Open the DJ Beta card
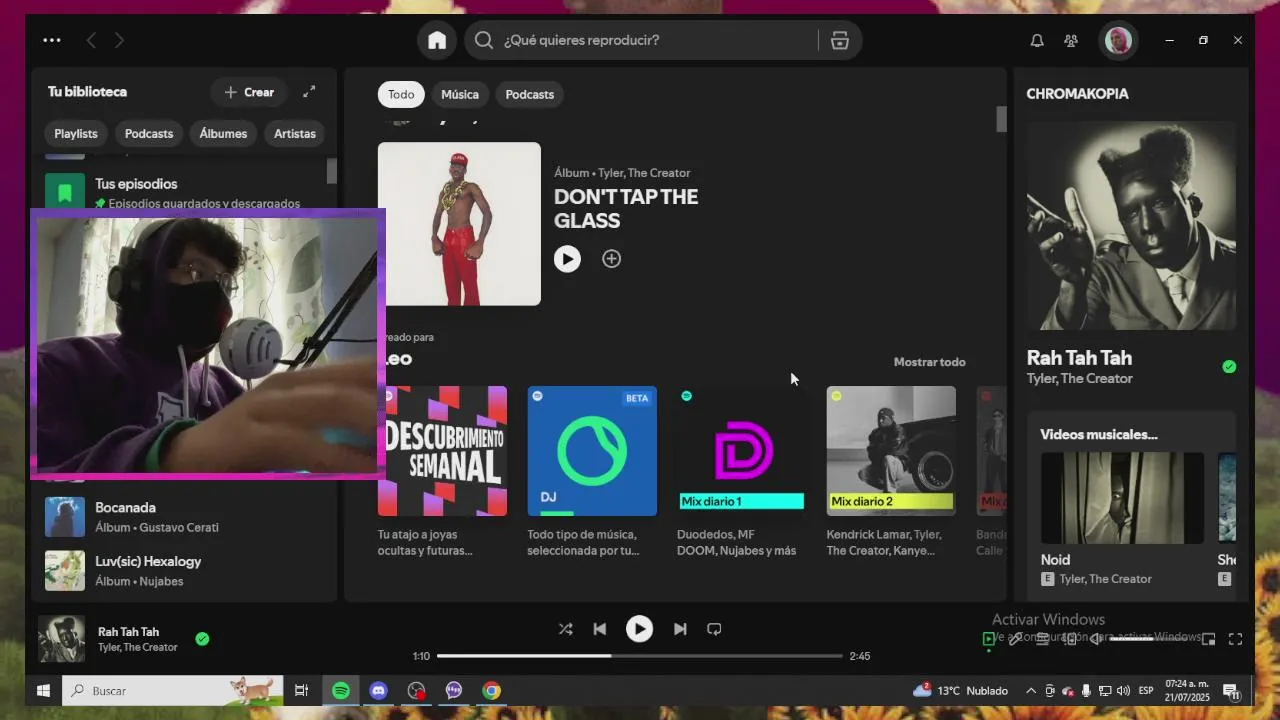Viewport: 1280px width, 720px height. point(592,451)
